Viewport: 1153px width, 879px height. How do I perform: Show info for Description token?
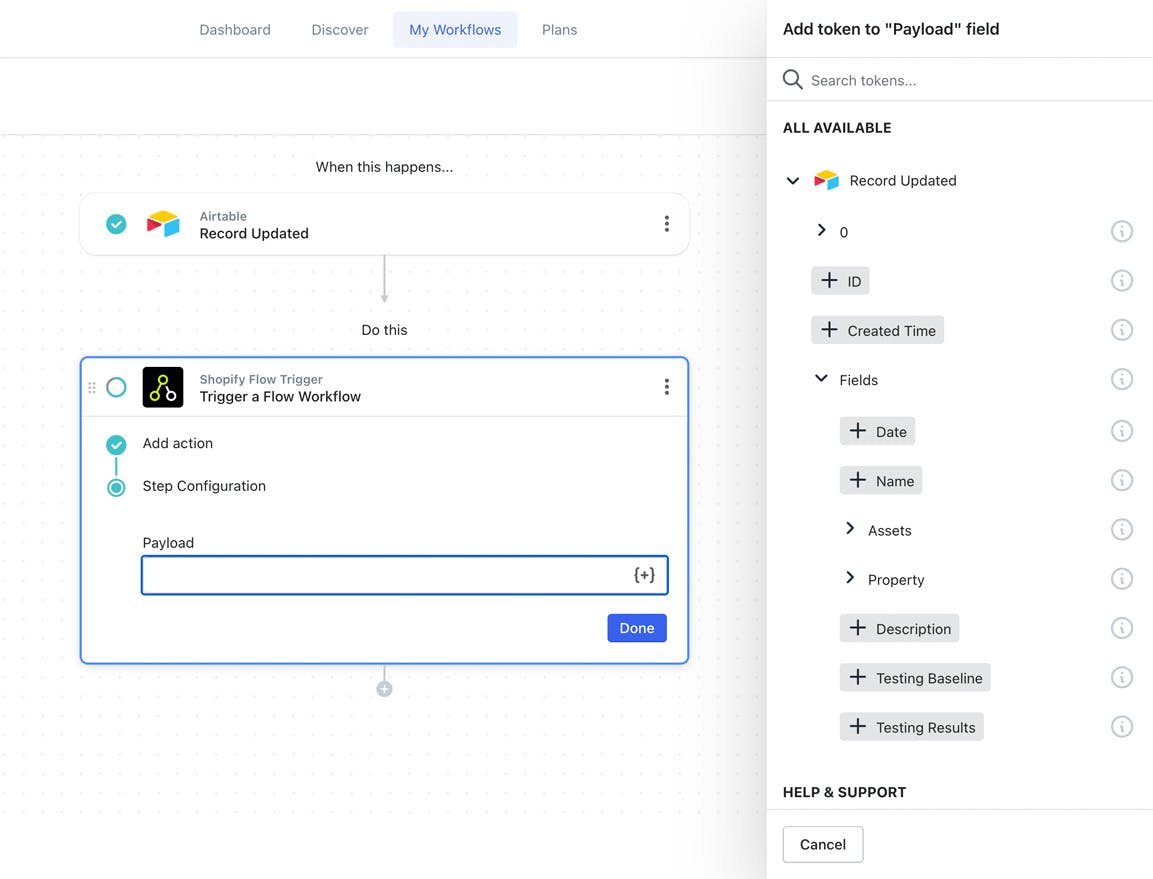pos(1121,628)
